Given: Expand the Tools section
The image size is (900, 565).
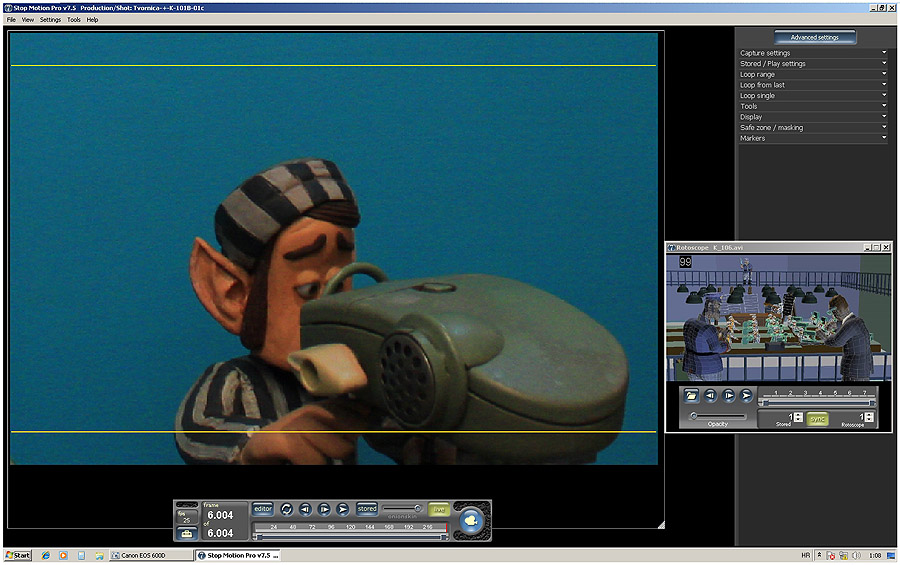Looking at the screenshot, I should pyautogui.click(x=813, y=106).
